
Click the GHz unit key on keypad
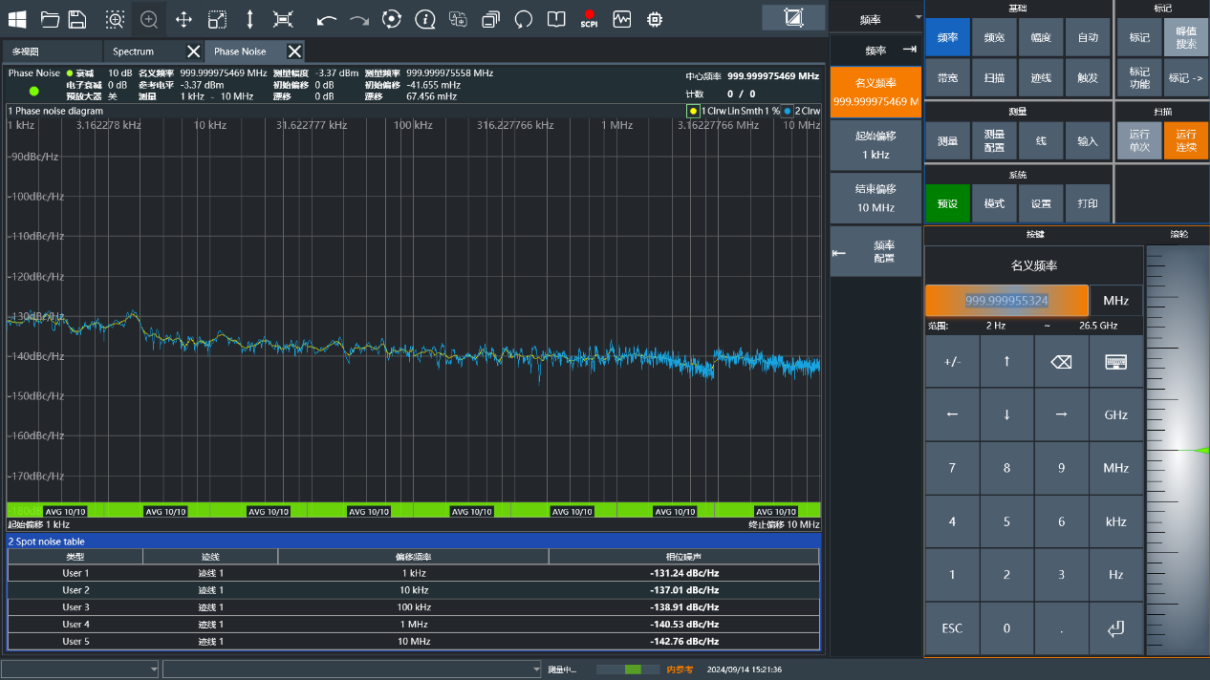[1116, 415]
